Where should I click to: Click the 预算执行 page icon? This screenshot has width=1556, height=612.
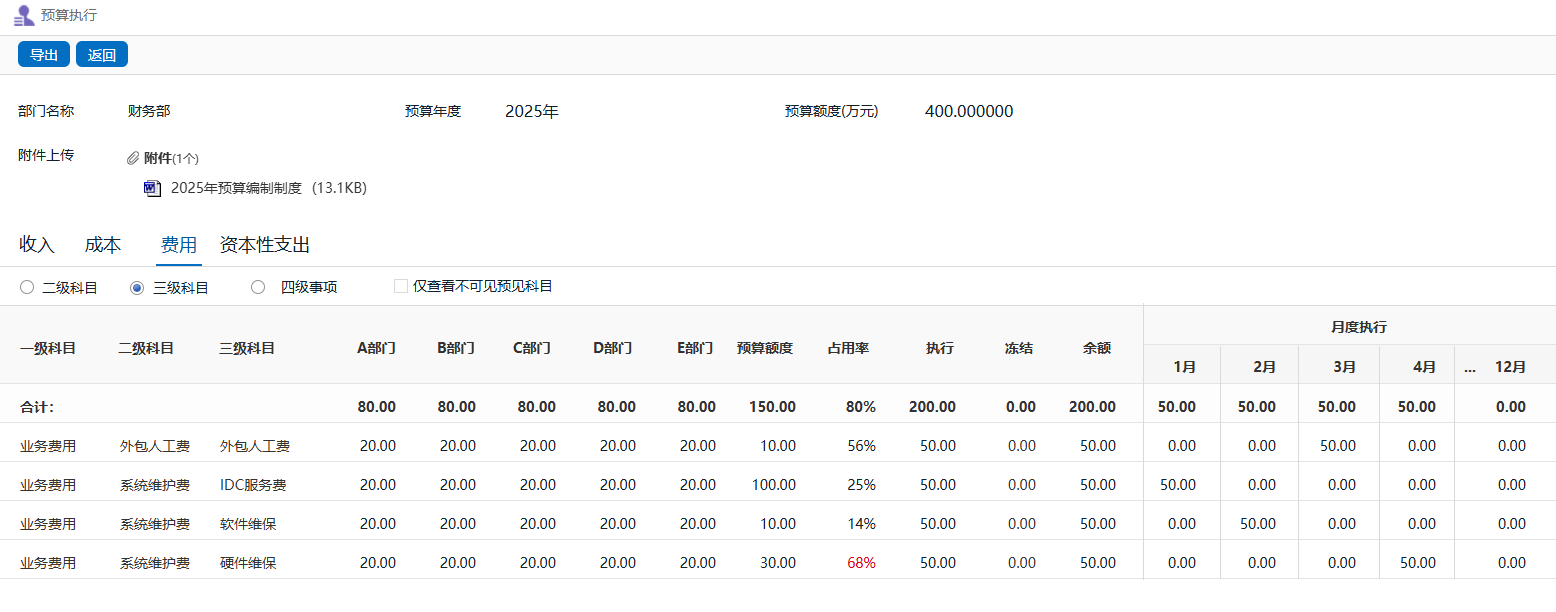tap(24, 15)
